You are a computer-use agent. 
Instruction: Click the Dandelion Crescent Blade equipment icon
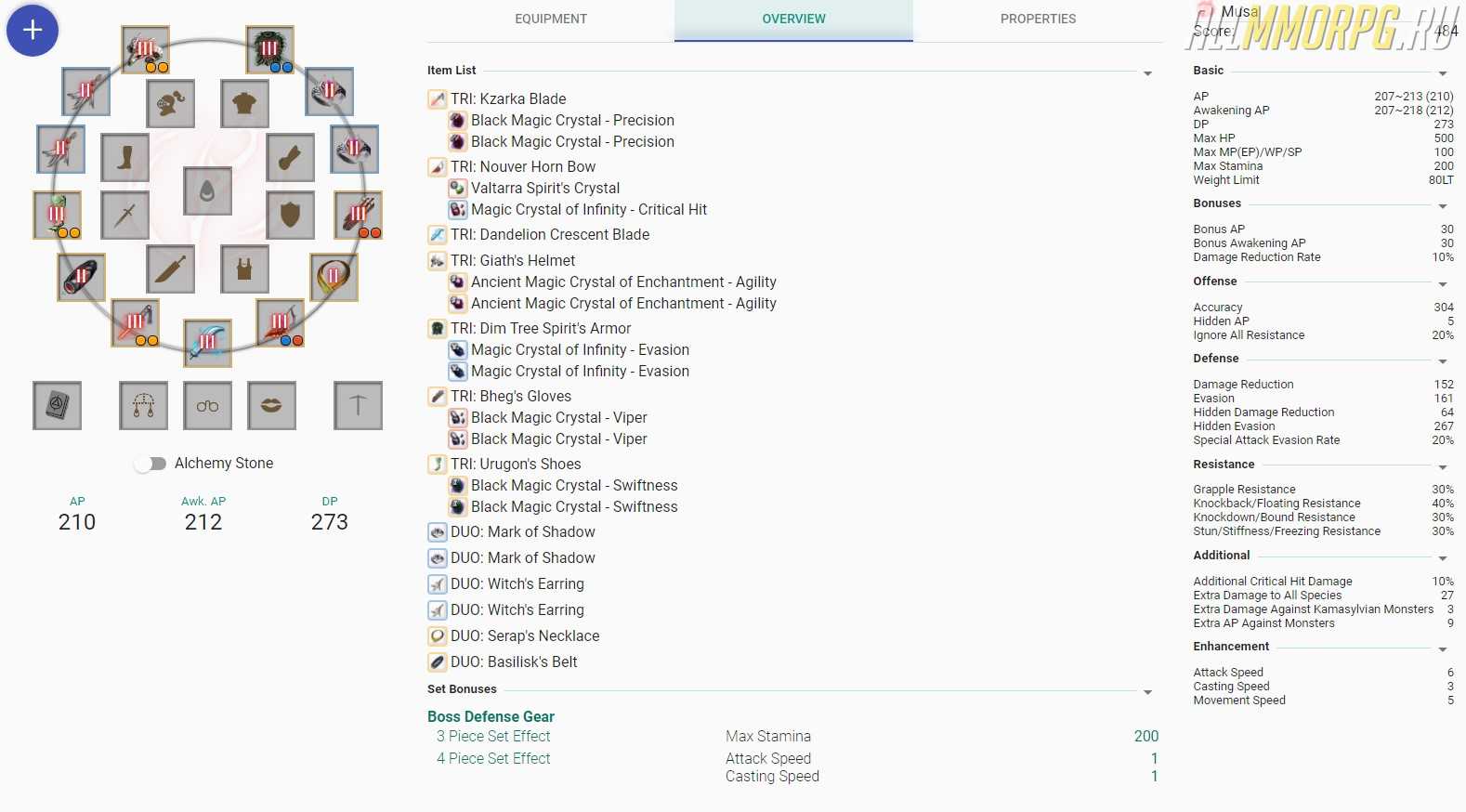pos(207,343)
